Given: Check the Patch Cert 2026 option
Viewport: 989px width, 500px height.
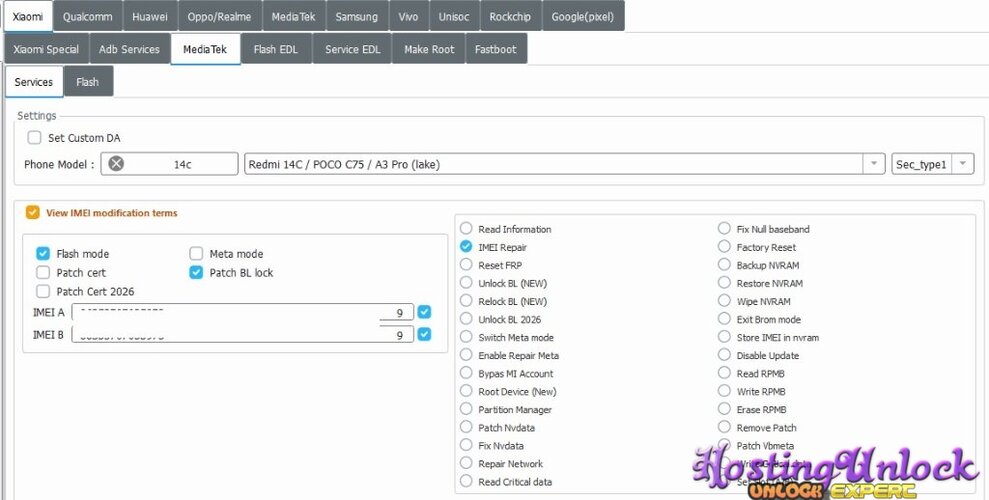Looking at the screenshot, I should (43, 291).
